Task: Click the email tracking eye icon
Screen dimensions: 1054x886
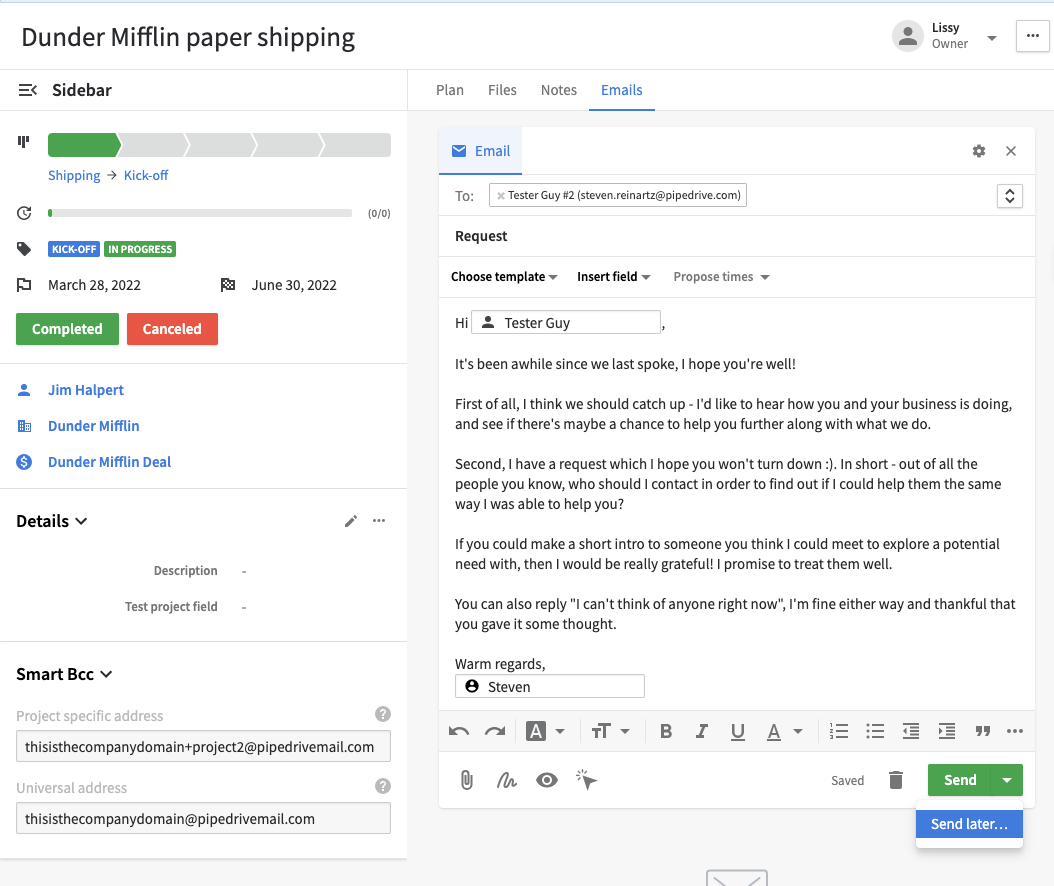Action: click(546, 780)
